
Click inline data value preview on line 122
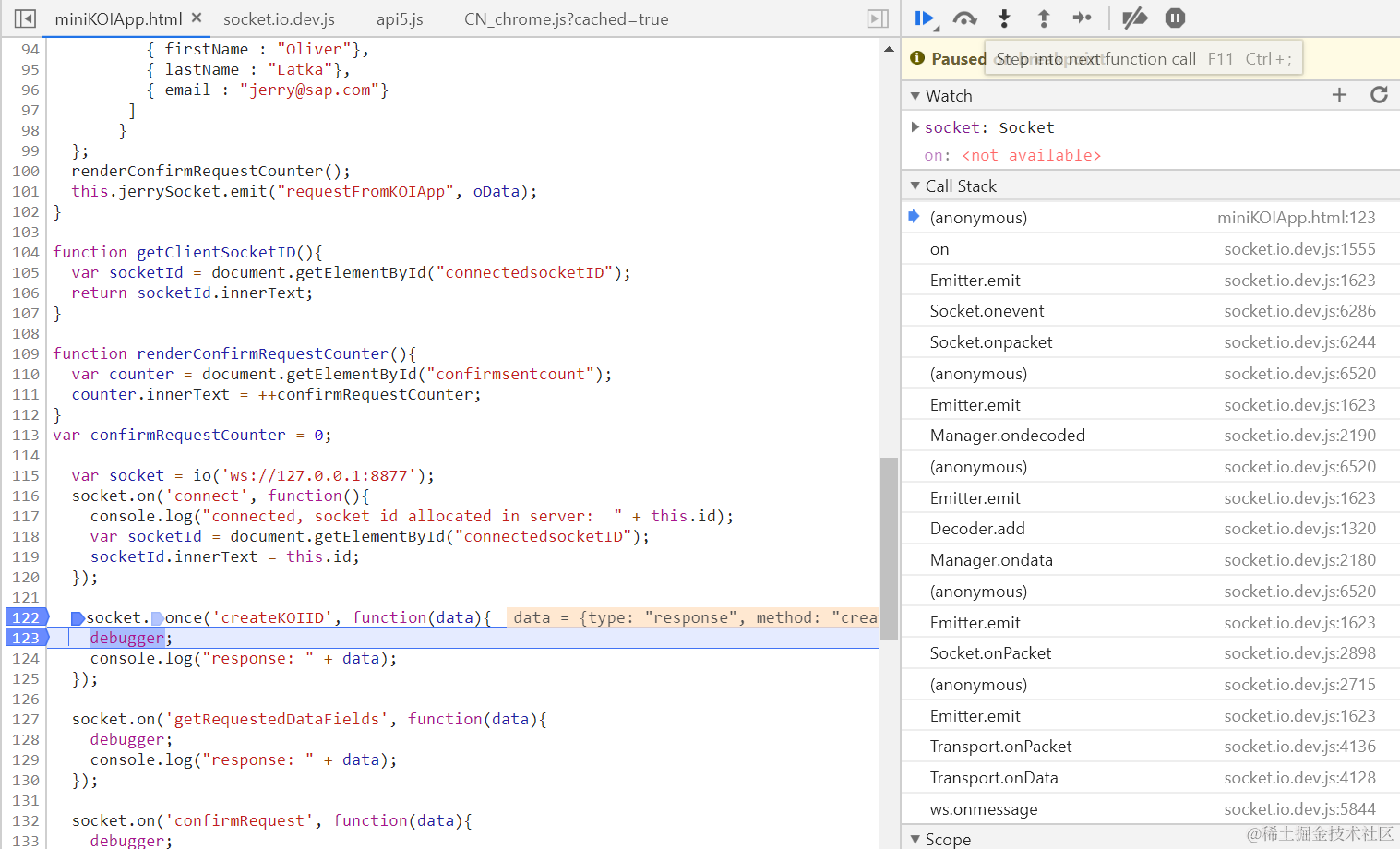pyautogui.click(x=693, y=617)
